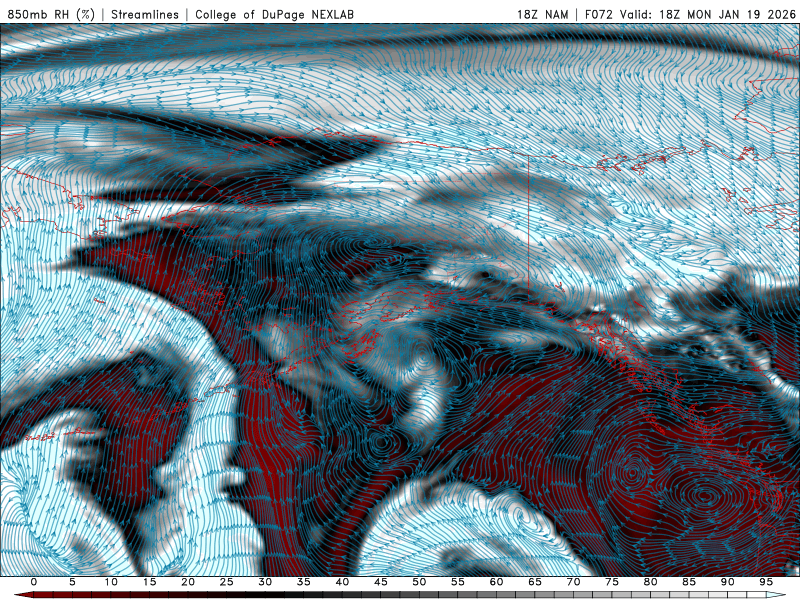Click the colorbar value label "25"
800x600 pixels.
tap(227, 582)
